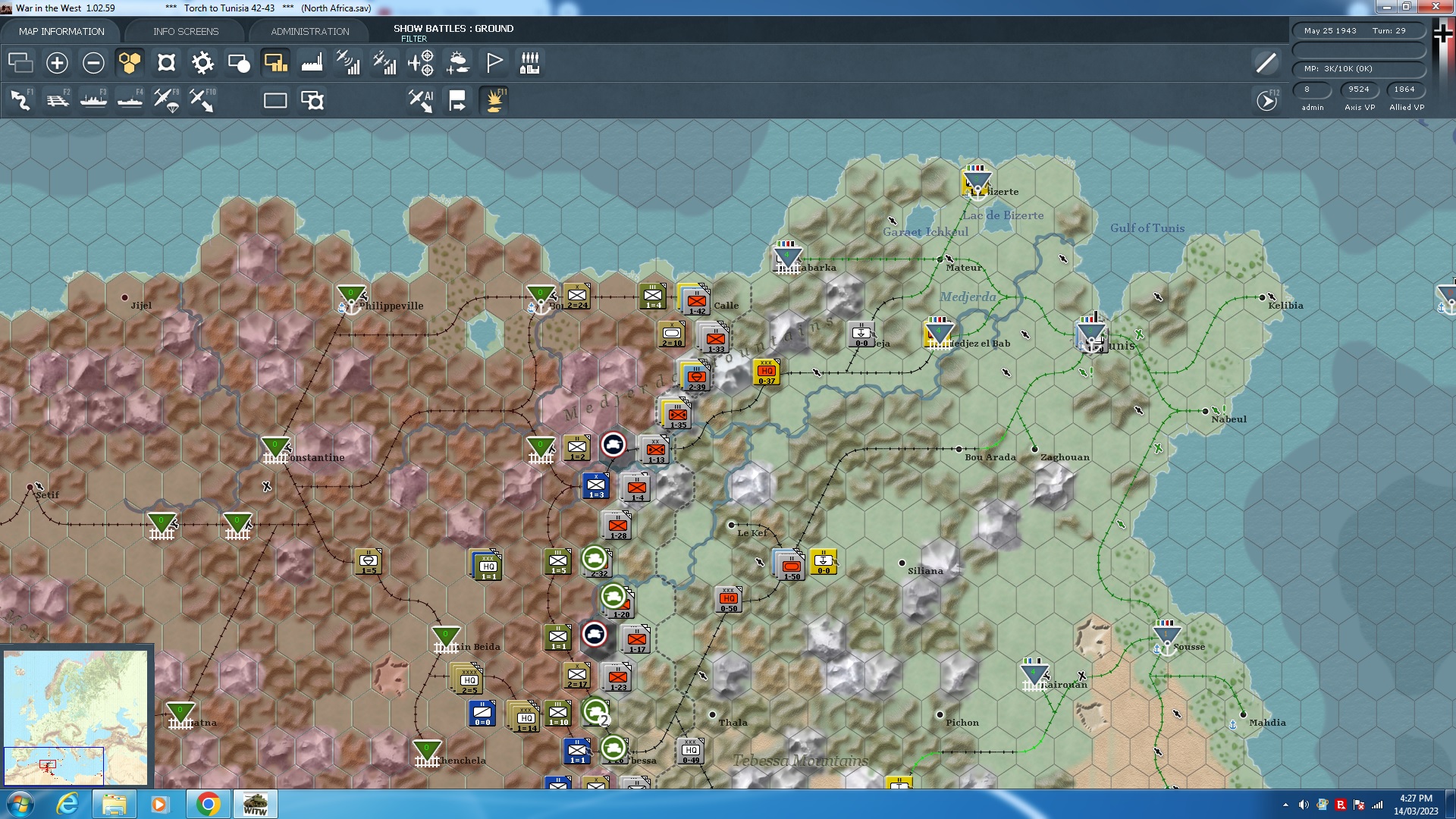
Task: Click the Europe minimap thumbnail
Action: 75,717
